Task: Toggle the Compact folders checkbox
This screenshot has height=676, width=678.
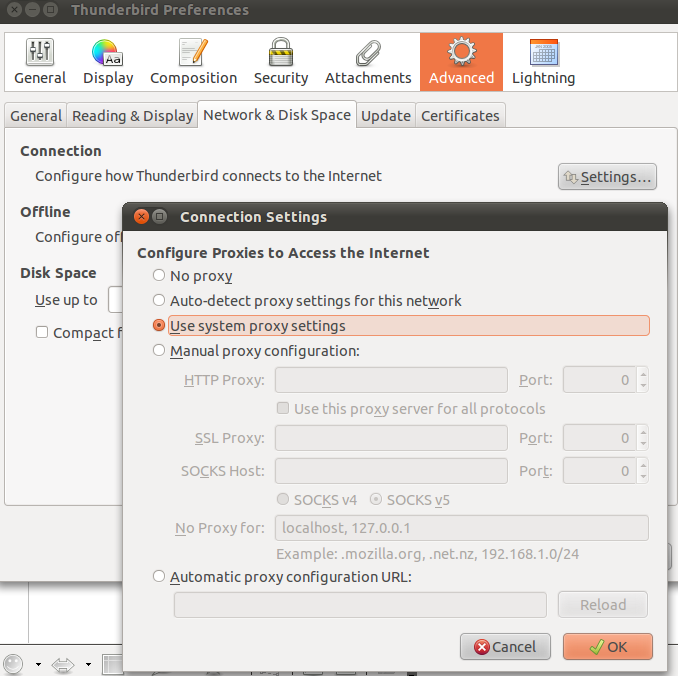Action: click(x=42, y=333)
